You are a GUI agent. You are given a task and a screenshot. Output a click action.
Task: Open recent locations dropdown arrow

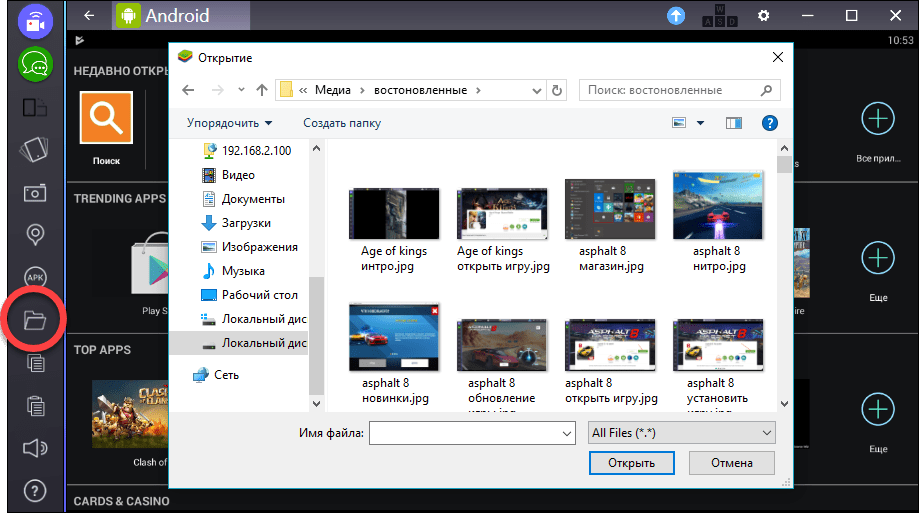click(x=241, y=90)
